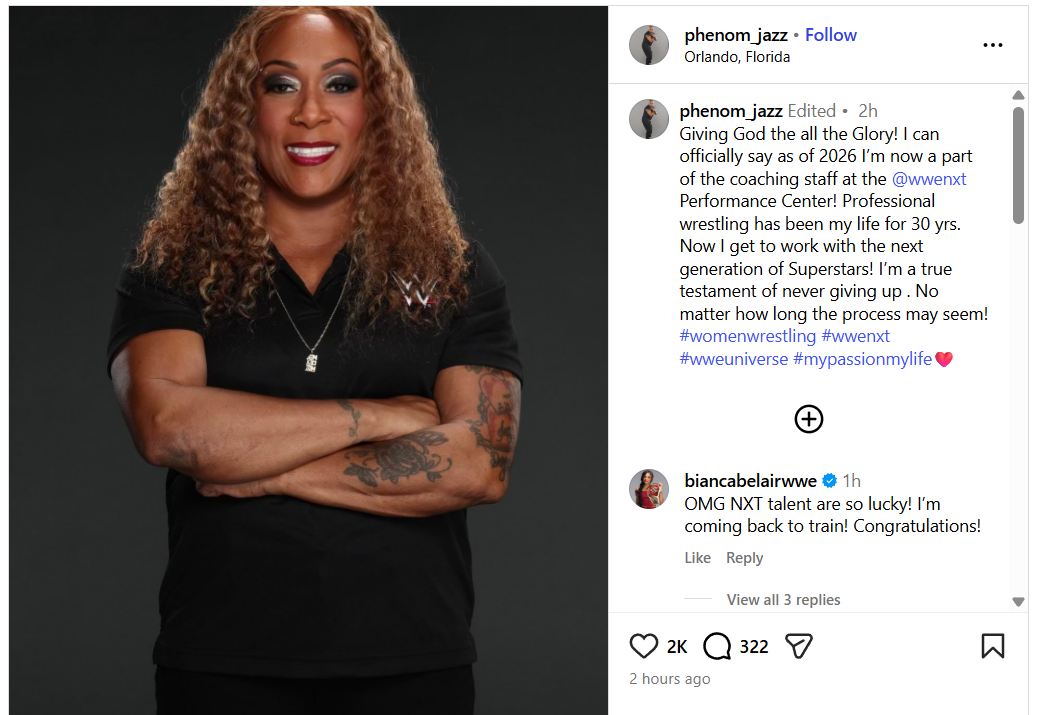The width and height of the screenshot is (1048, 715).
Task: Open the #womenwrestling hashtag
Action: point(748,336)
